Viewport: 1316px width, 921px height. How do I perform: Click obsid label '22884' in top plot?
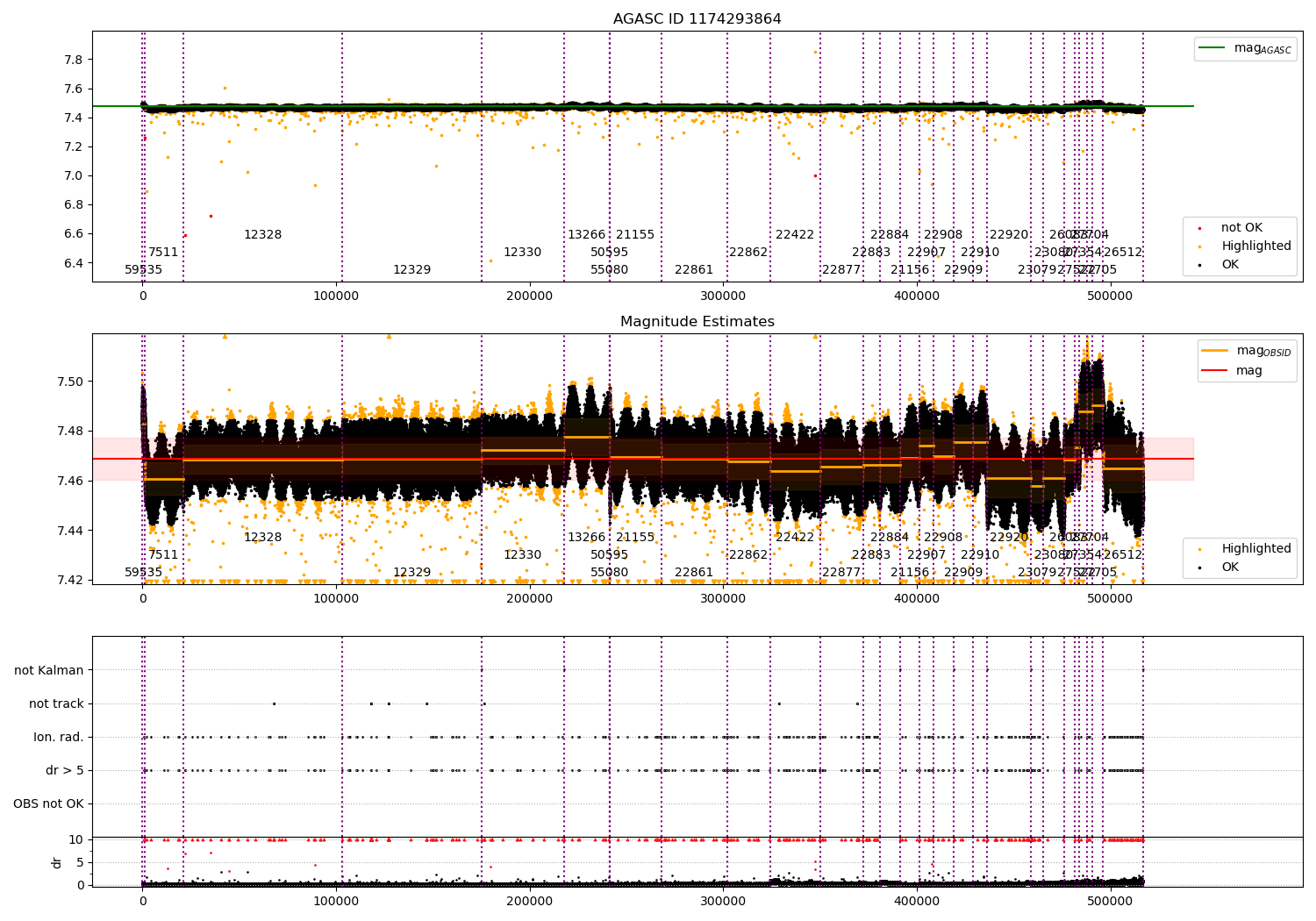pos(890,235)
